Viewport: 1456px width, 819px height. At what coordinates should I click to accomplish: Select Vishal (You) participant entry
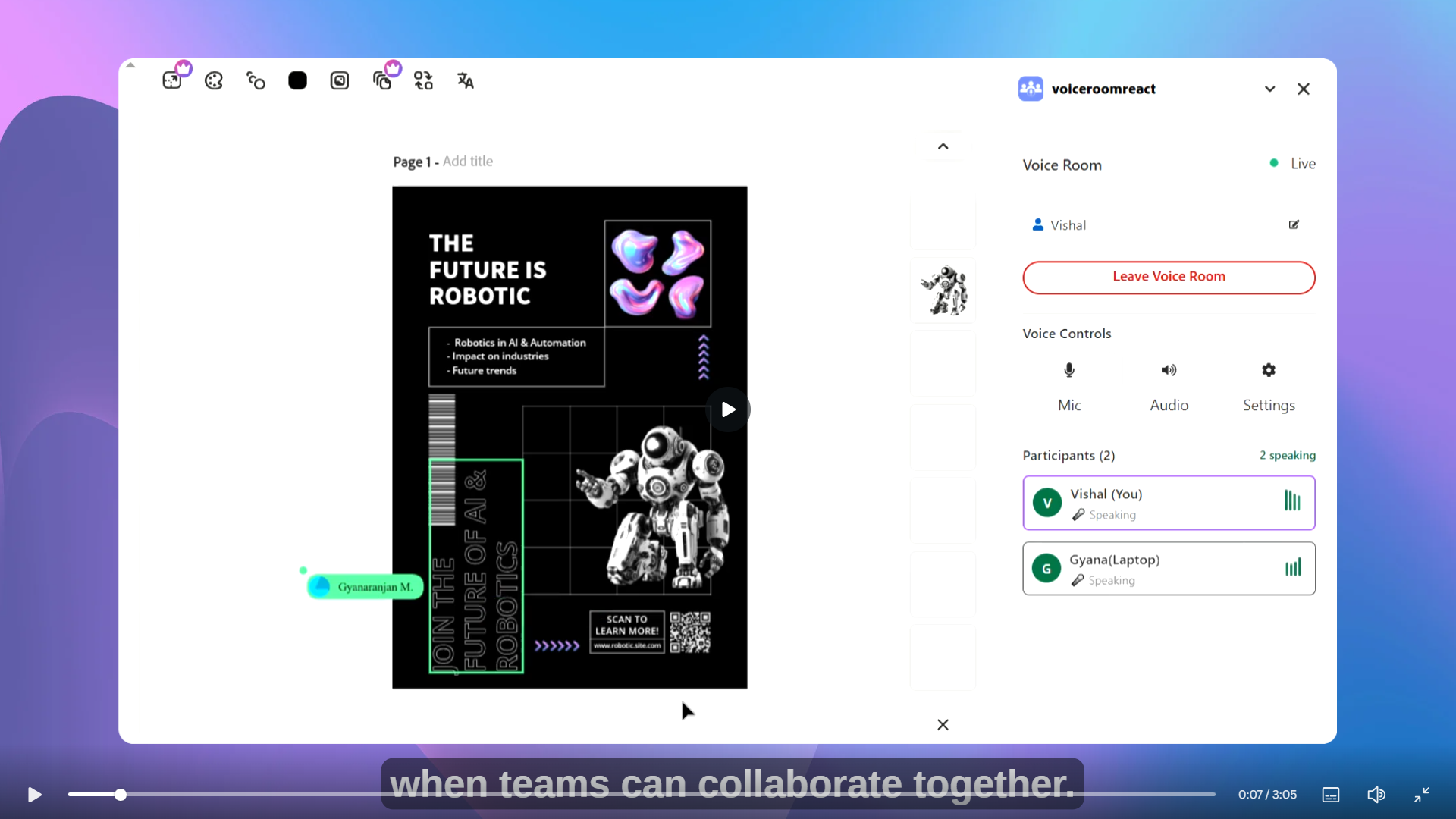click(x=1169, y=503)
